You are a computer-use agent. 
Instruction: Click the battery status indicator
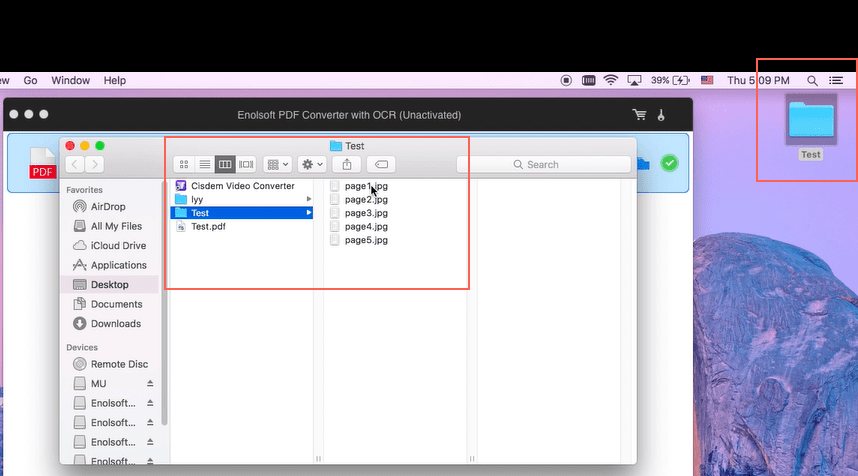click(670, 80)
